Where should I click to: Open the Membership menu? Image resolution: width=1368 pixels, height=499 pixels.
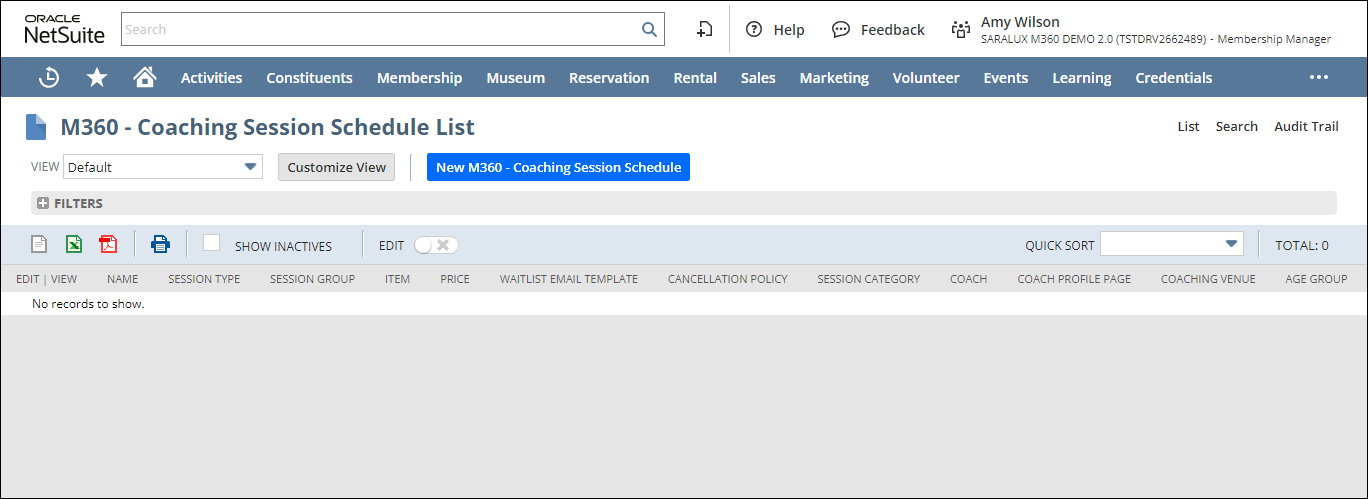[419, 77]
